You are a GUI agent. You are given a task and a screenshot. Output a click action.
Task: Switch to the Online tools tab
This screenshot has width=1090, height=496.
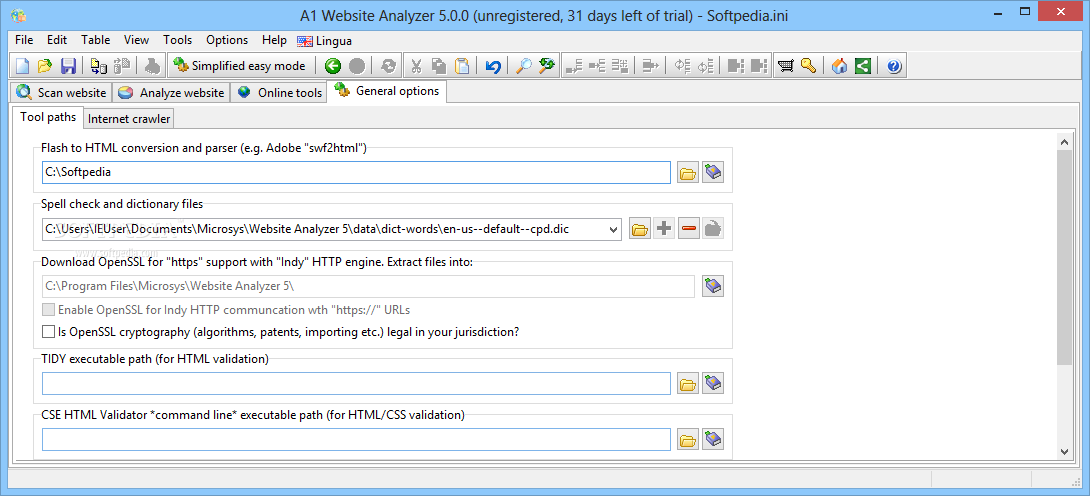[x=281, y=92]
